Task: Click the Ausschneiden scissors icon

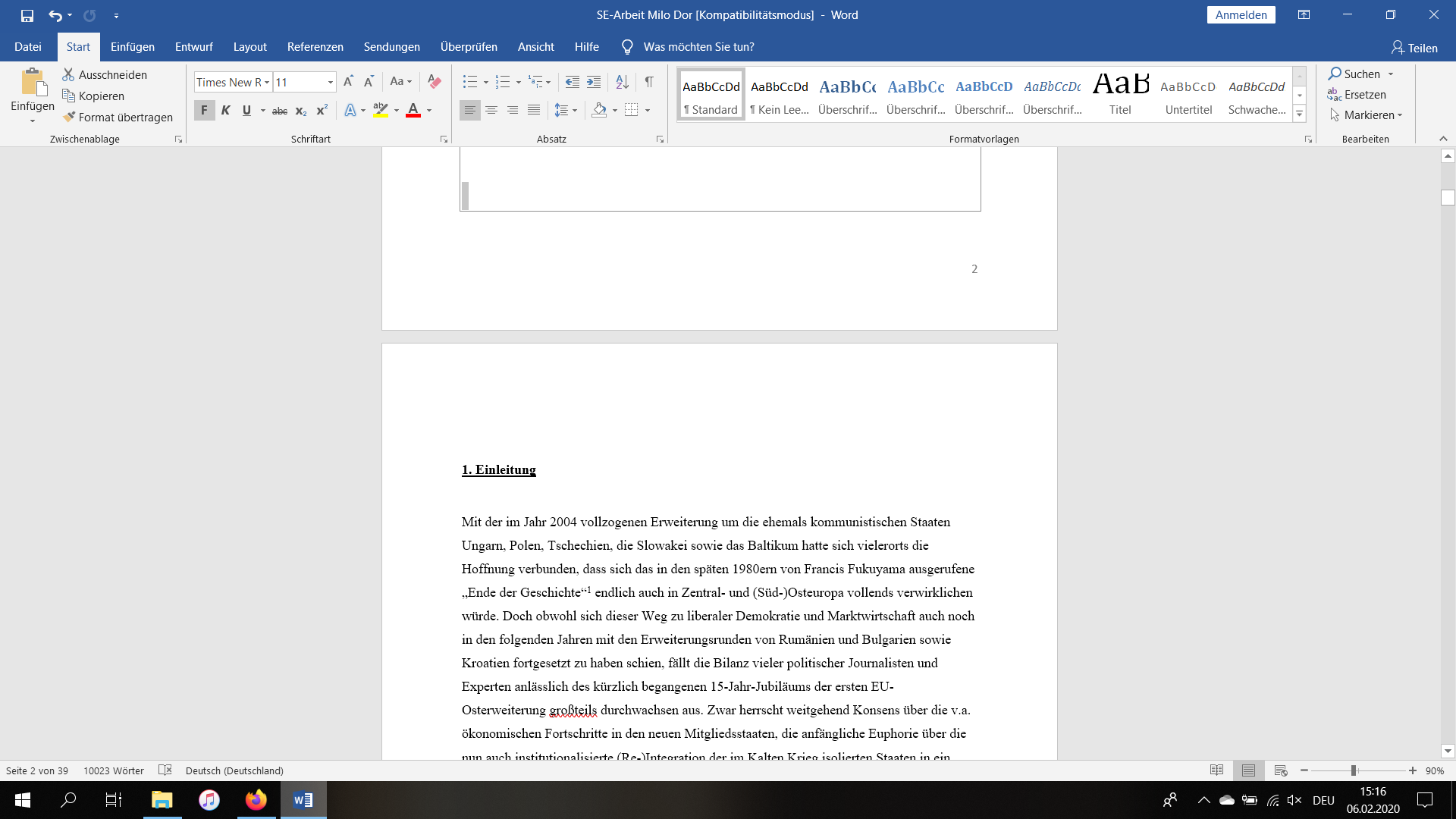Action: tap(68, 74)
